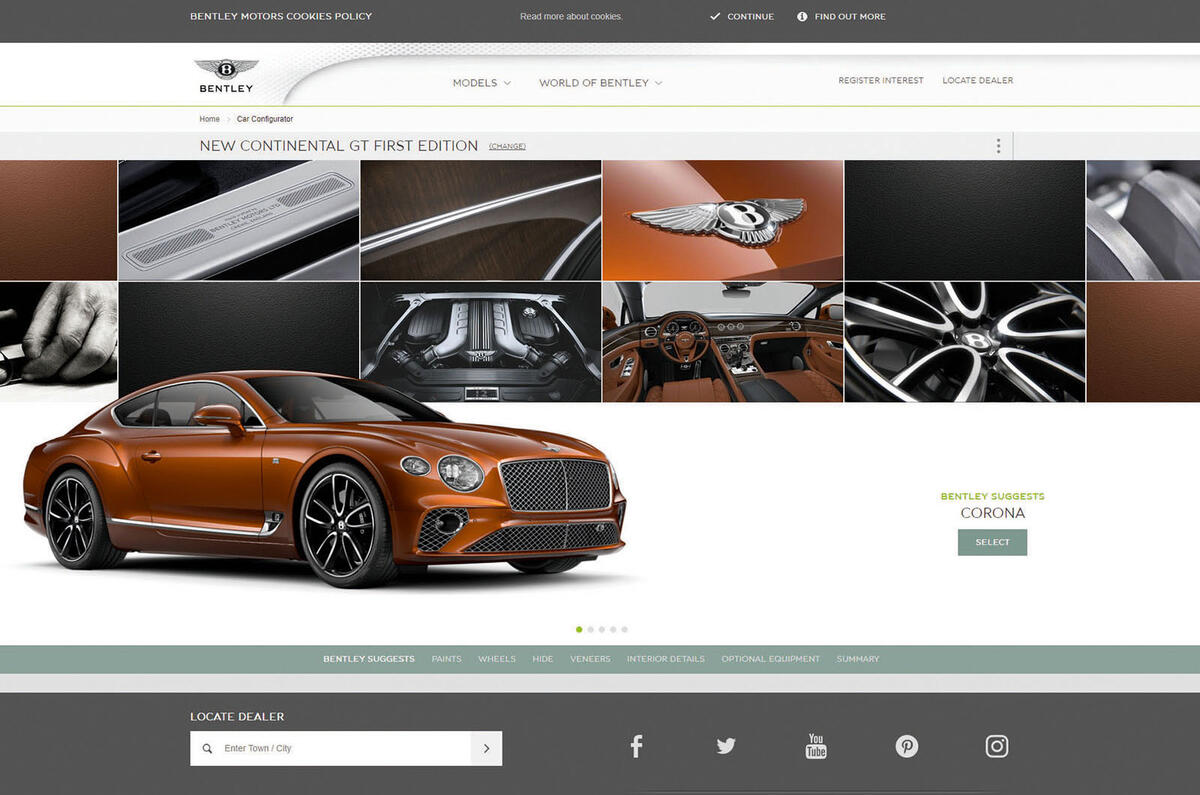Click the Bentley winged logo in header
The image size is (1200, 795).
point(226,70)
